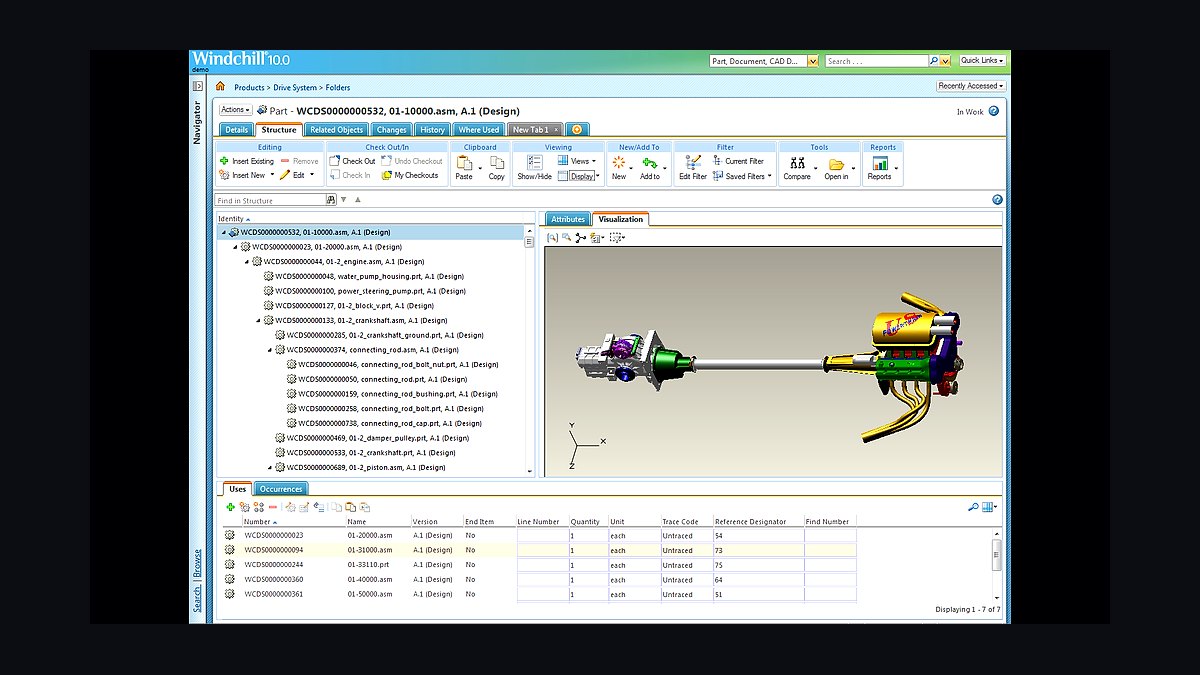
Task: Click the Add to icon
Action: pos(650,162)
